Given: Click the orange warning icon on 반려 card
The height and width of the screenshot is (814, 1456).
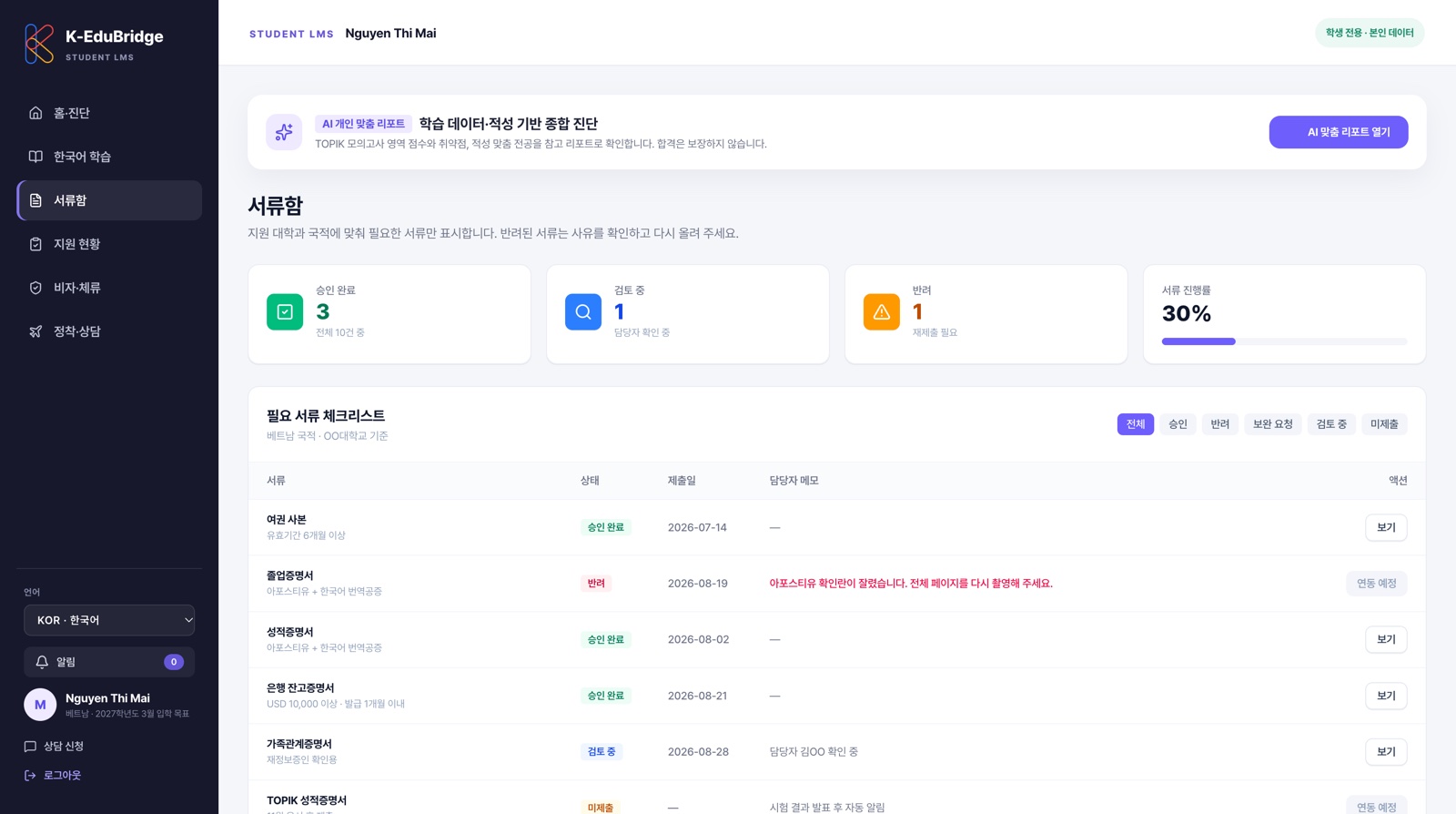Looking at the screenshot, I should (x=882, y=312).
